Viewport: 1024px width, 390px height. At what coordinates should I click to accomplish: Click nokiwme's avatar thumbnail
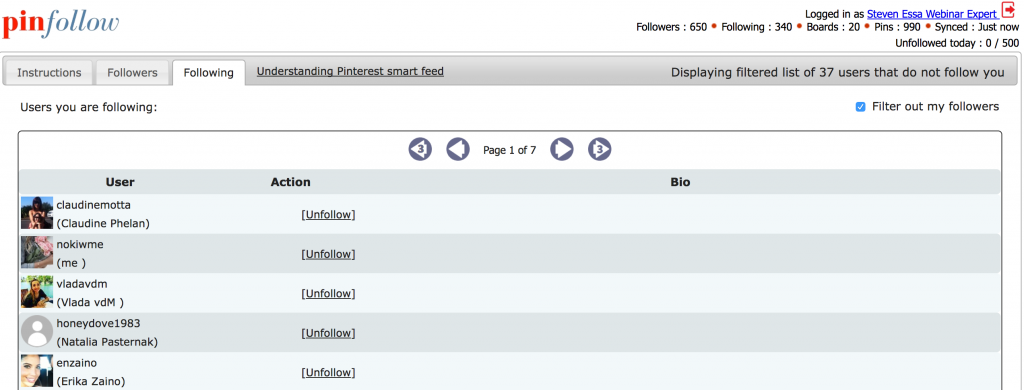[37, 252]
